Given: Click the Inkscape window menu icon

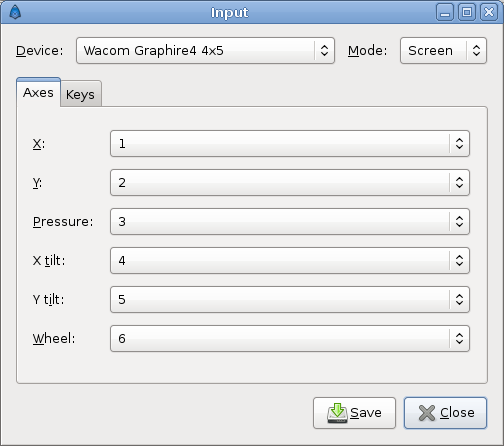Looking at the screenshot, I should coord(15,12).
